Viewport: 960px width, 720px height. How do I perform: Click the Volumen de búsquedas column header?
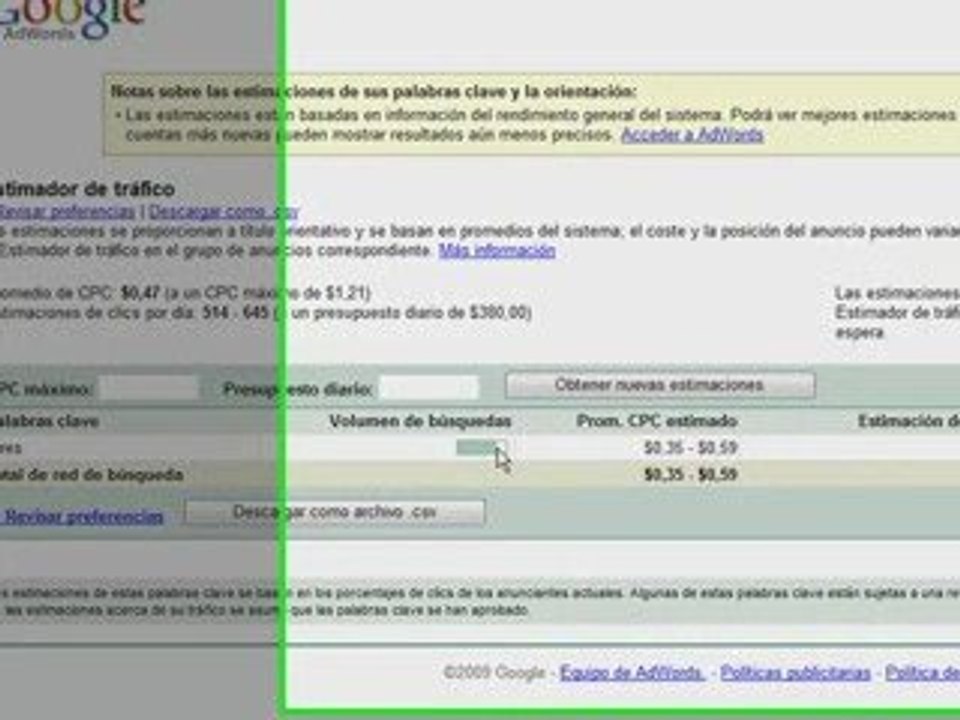[x=420, y=421]
